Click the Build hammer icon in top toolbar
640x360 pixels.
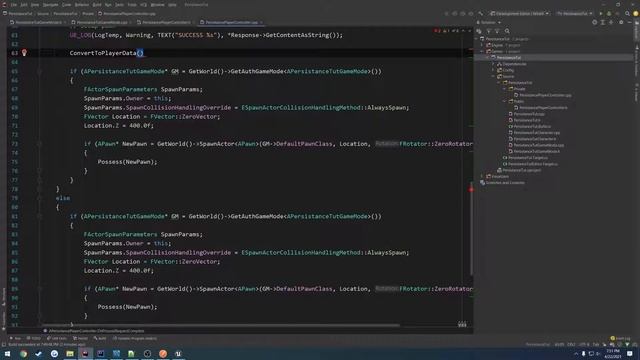[x=481, y=13]
